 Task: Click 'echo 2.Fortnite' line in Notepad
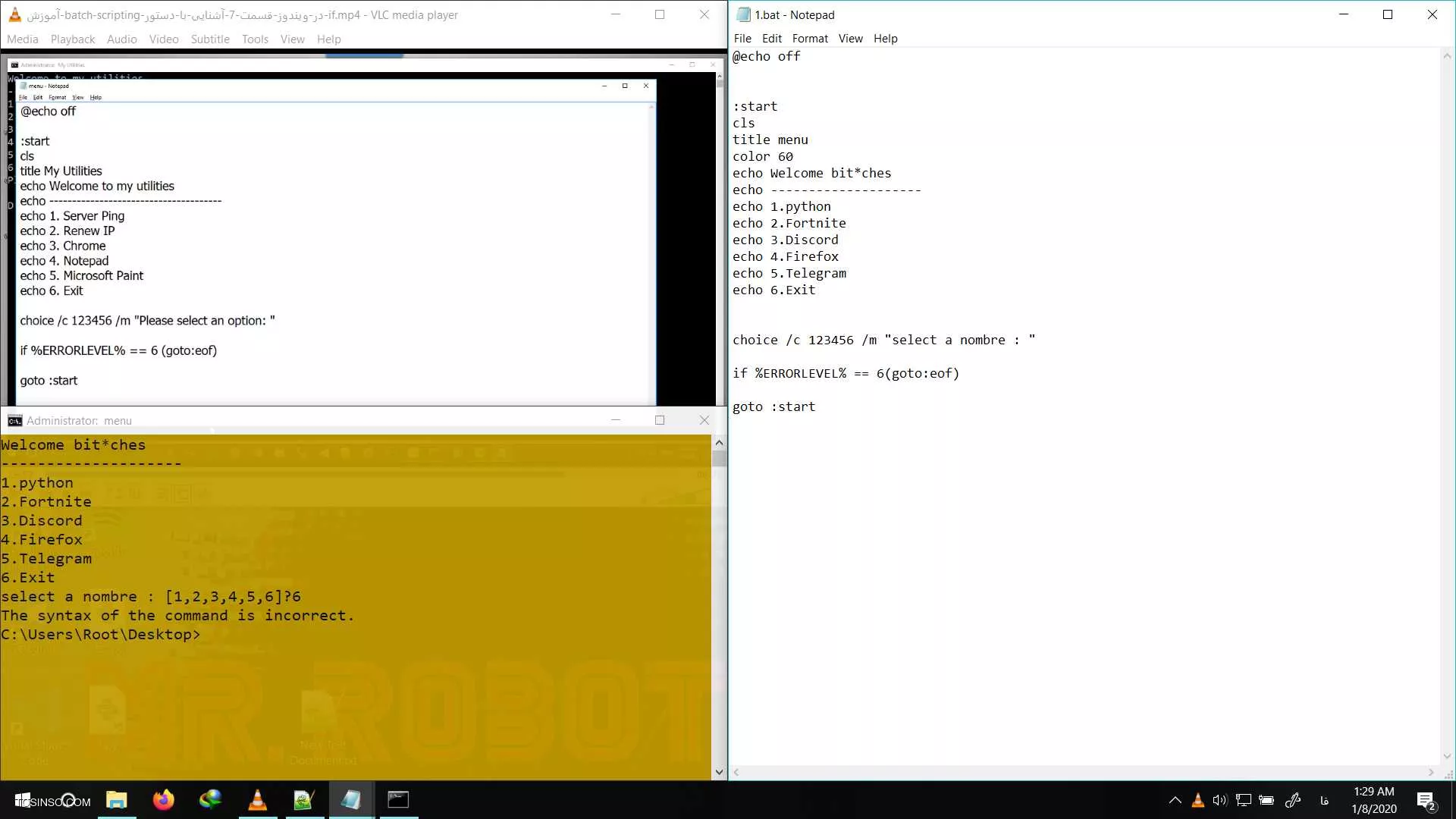point(789,223)
